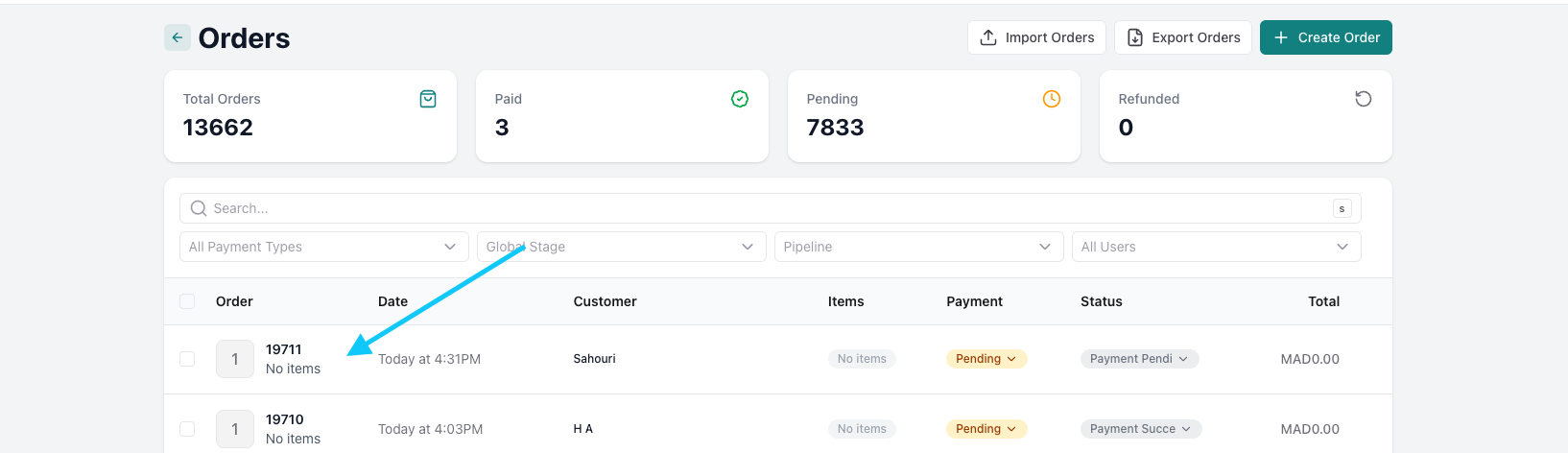Click the quantity badge for order 19711
This screenshot has width=1568, height=453.
[x=235, y=359]
